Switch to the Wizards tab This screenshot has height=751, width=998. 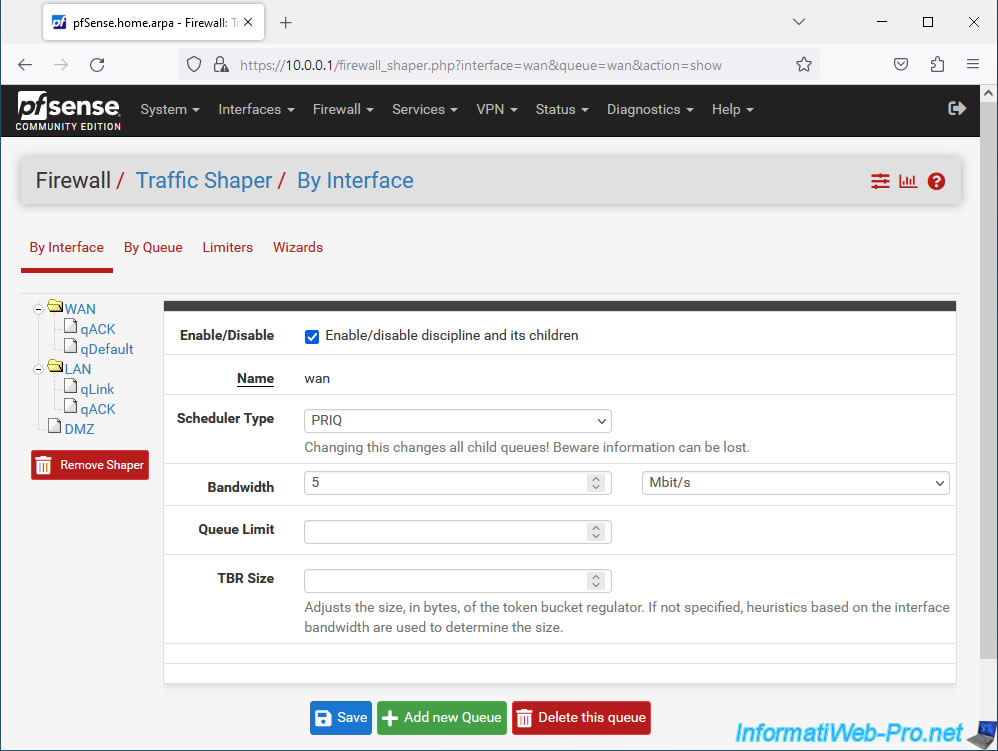(298, 248)
